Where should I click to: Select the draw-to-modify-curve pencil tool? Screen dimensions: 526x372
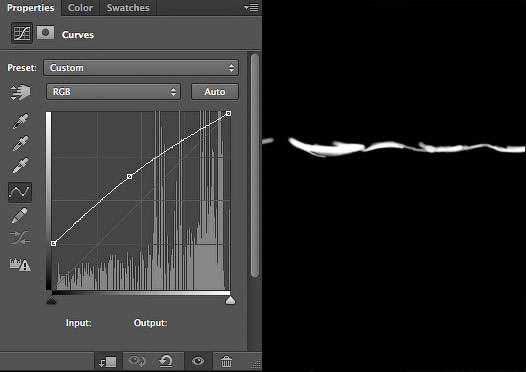tap(19, 216)
